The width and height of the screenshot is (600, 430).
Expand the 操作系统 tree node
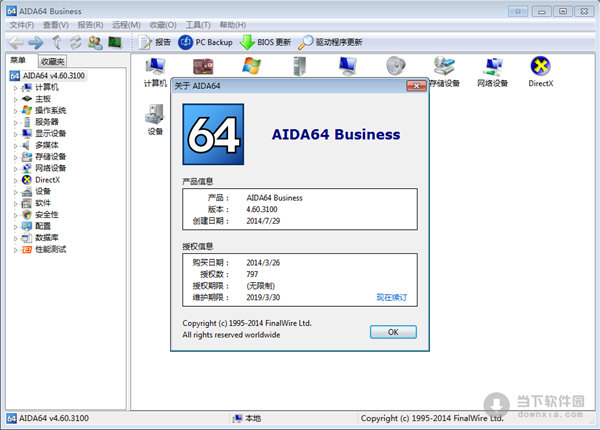pyautogui.click(x=15, y=111)
